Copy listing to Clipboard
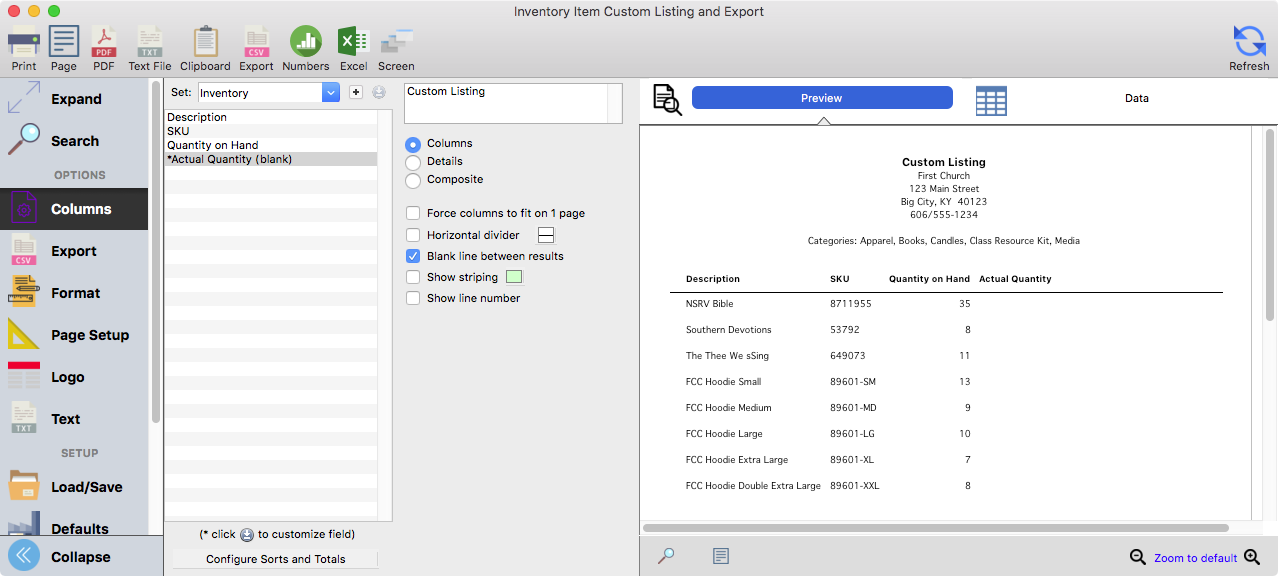The image size is (1278, 576). pos(205,43)
